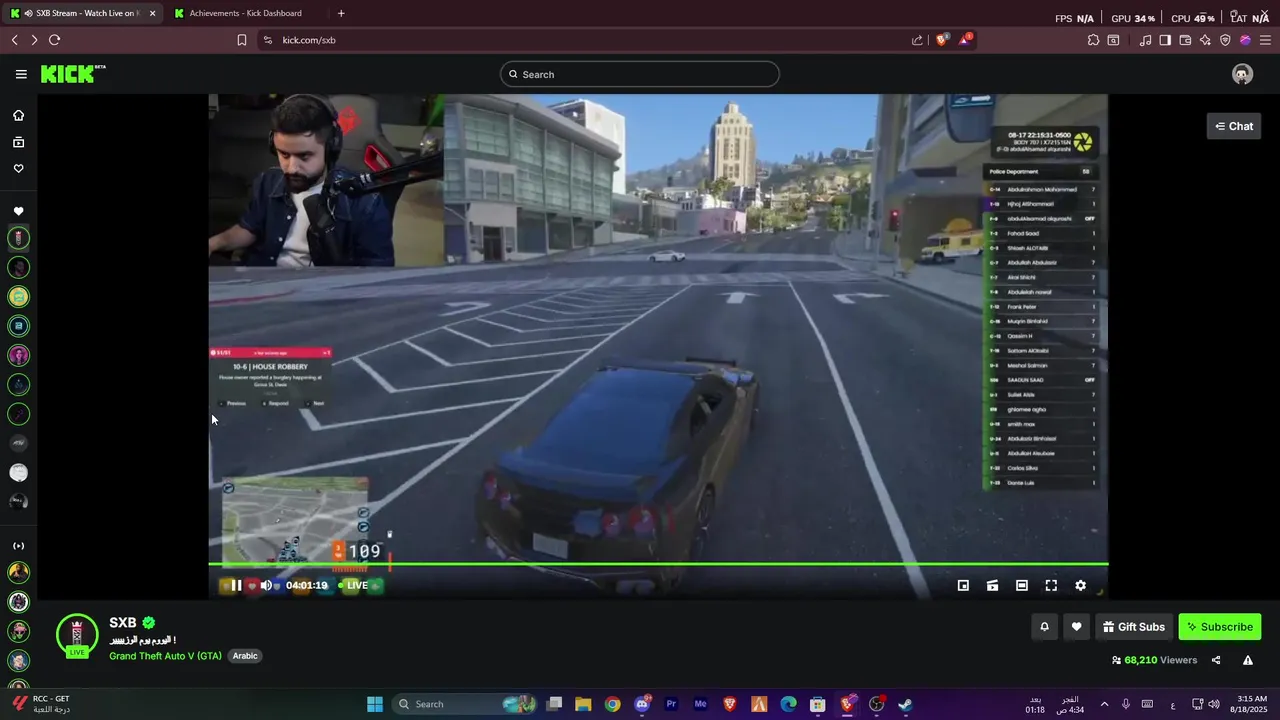
Task: Report stream via warning icon
Action: (x=1248, y=660)
